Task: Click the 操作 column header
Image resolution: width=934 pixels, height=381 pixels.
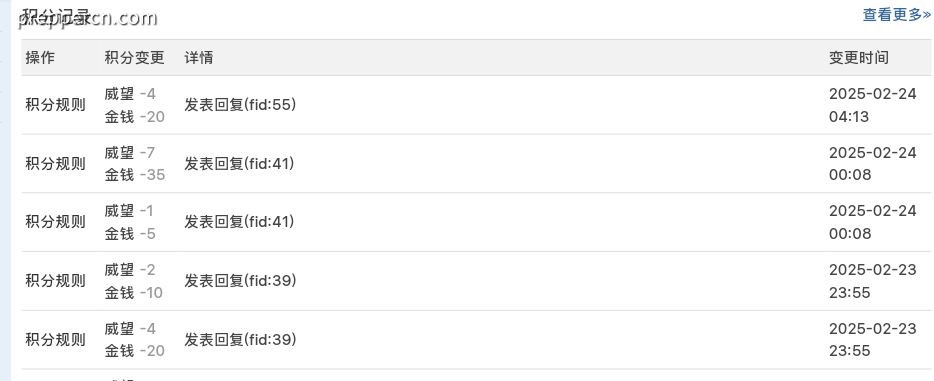Action: click(40, 58)
